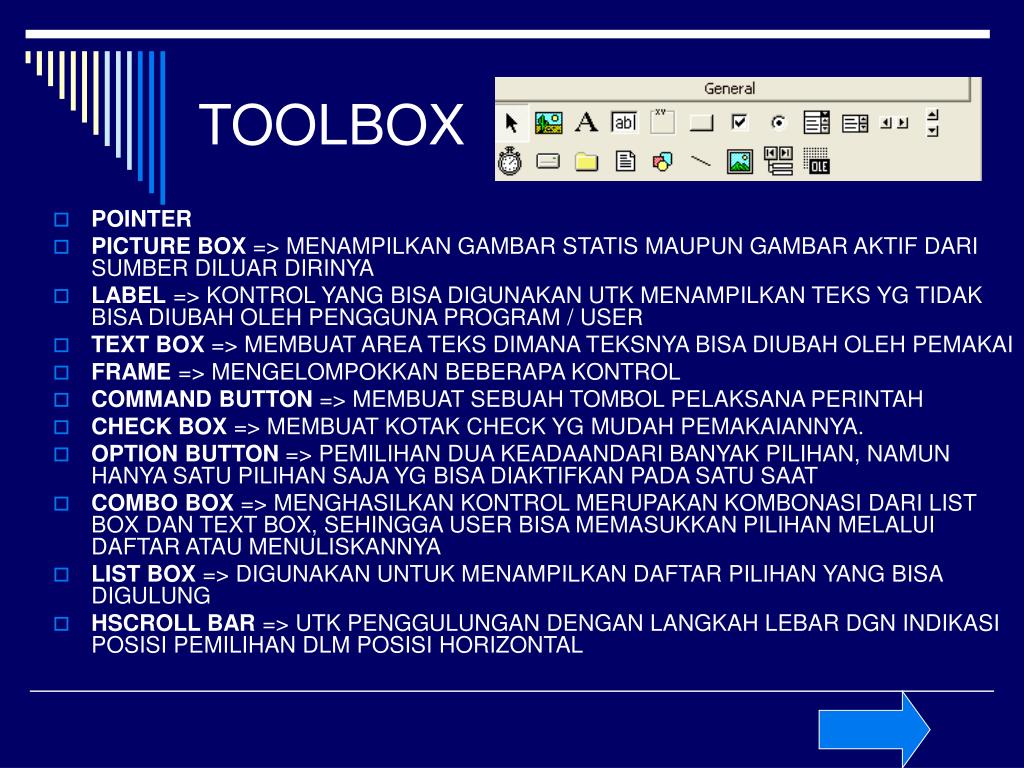Image resolution: width=1024 pixels, height=768 pixels.
Task: Pick the TextBox 'abl' control icon
Action: tap(624, 122)
